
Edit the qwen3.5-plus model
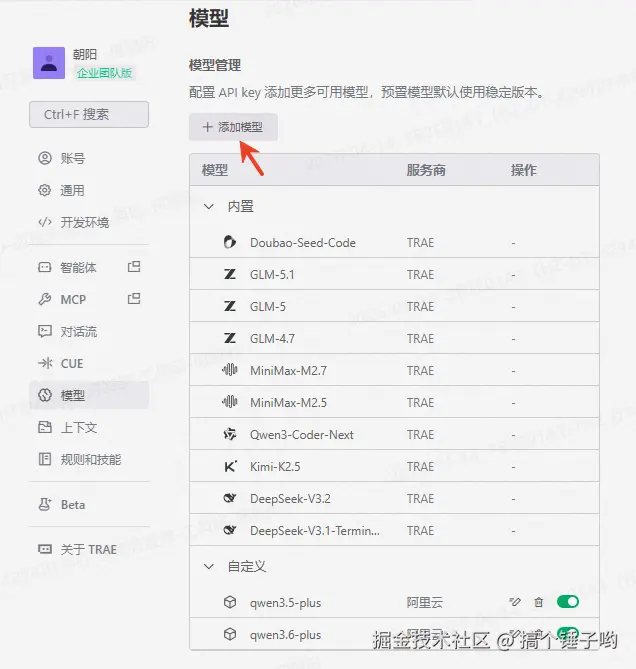coord(515,602)
